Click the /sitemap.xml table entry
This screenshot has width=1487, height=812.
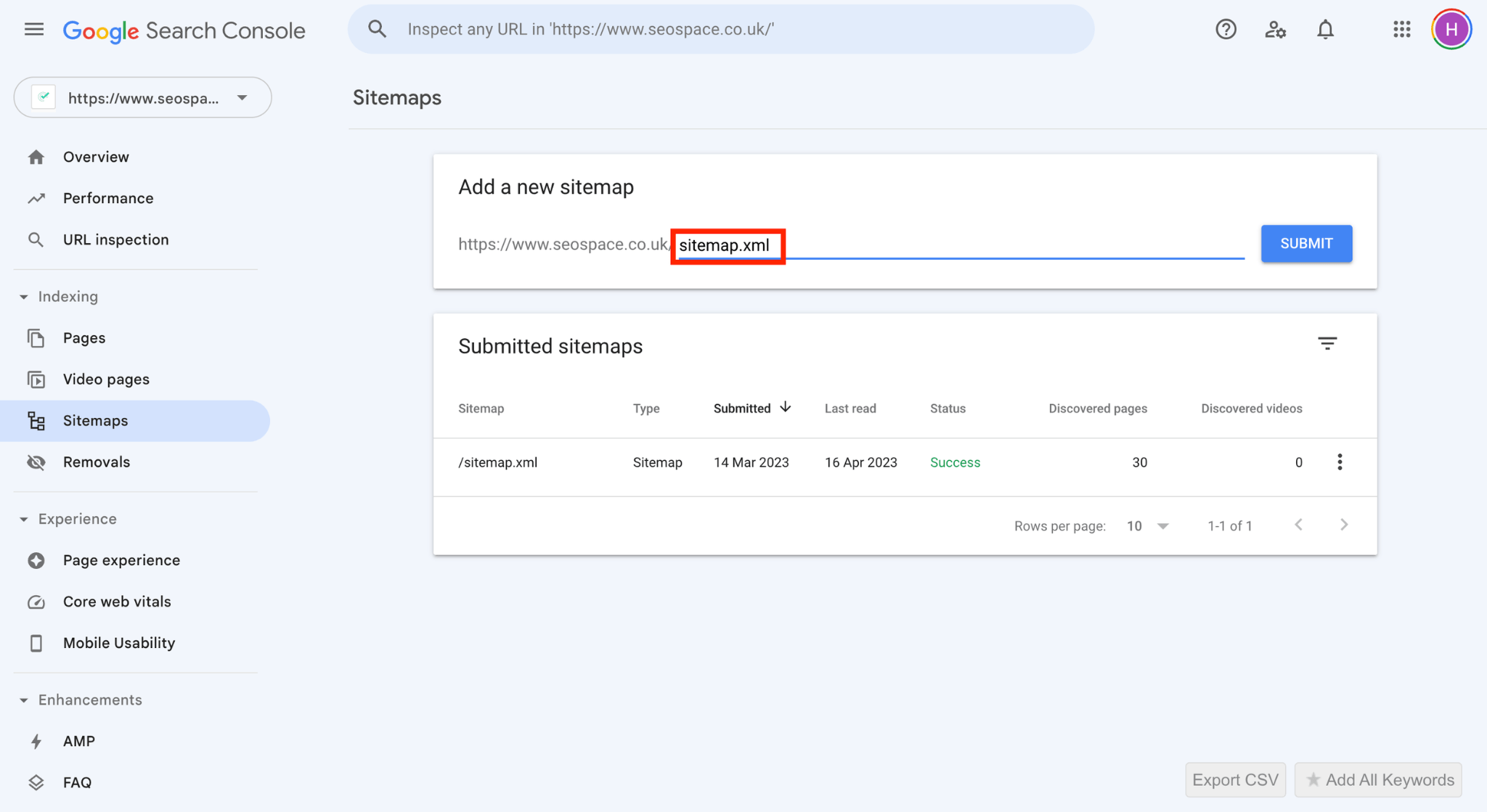coord(497,463)
